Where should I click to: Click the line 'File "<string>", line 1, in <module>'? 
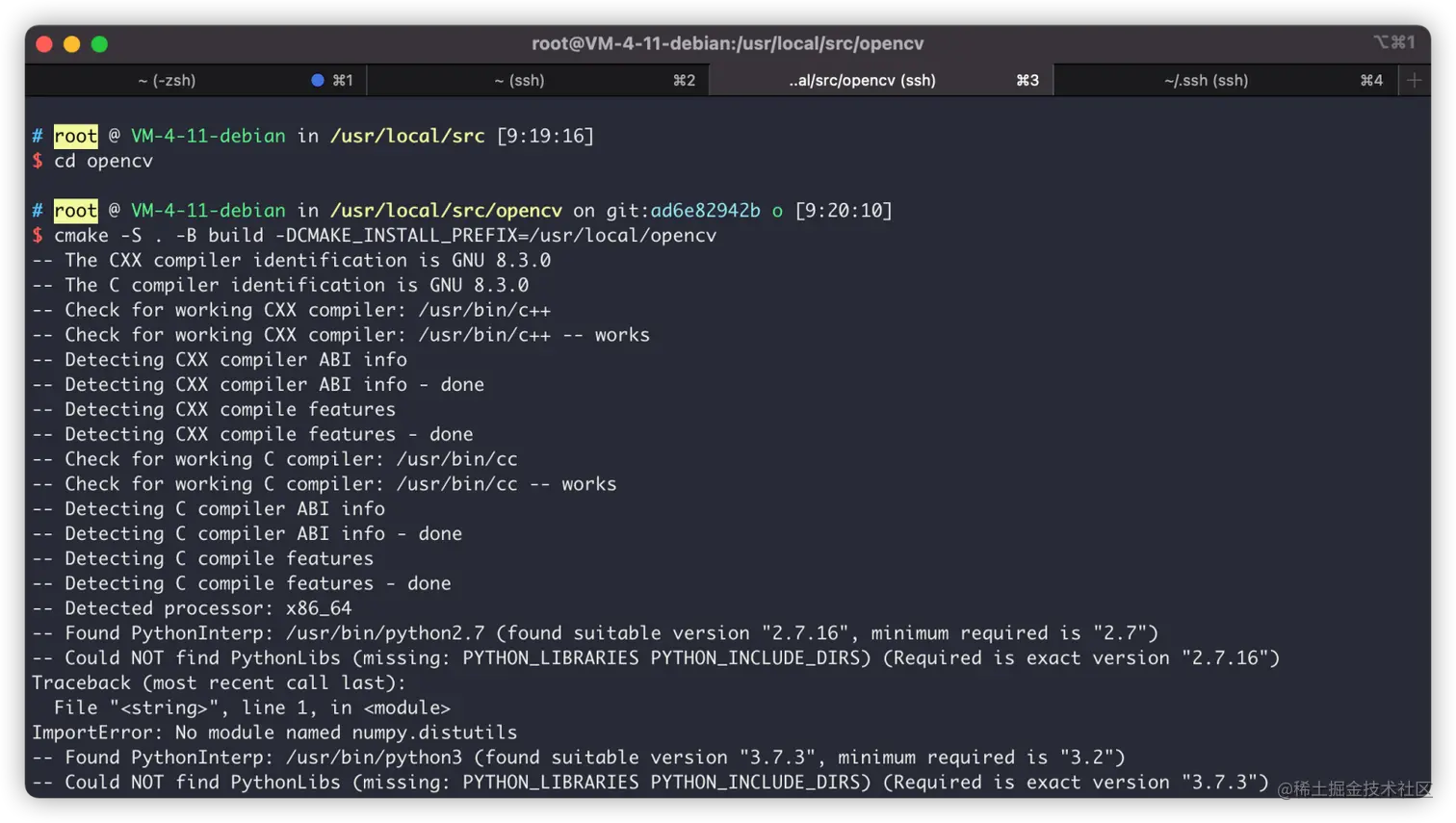(252, 708)
